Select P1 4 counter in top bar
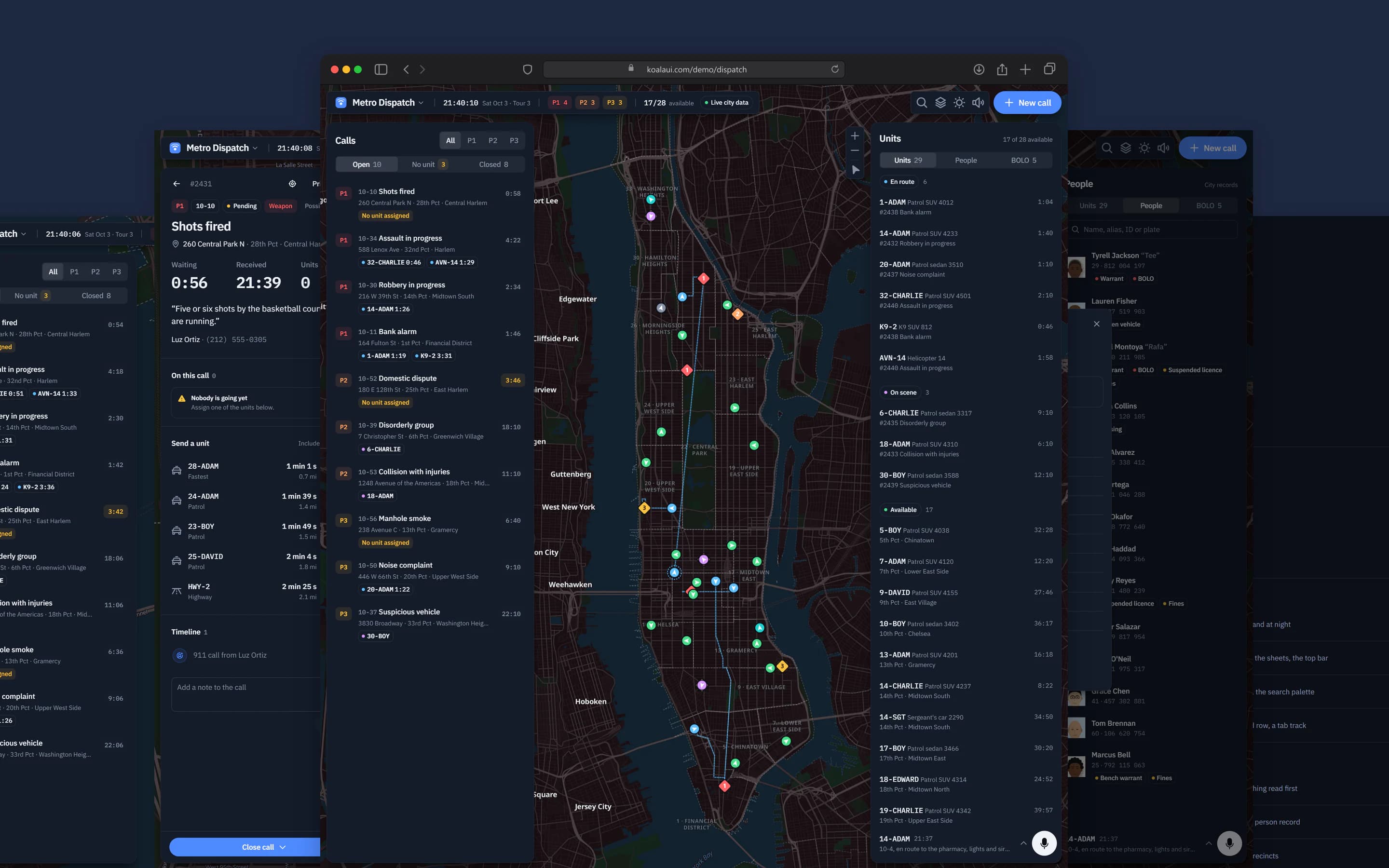The width and height of the screenshot is (1389, 868). 559,103
